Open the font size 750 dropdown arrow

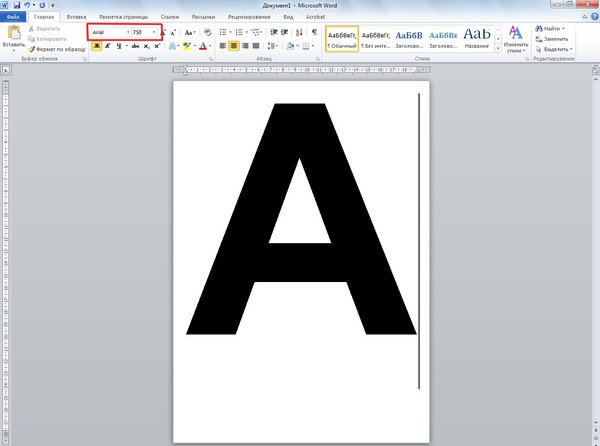pos(154,33)
